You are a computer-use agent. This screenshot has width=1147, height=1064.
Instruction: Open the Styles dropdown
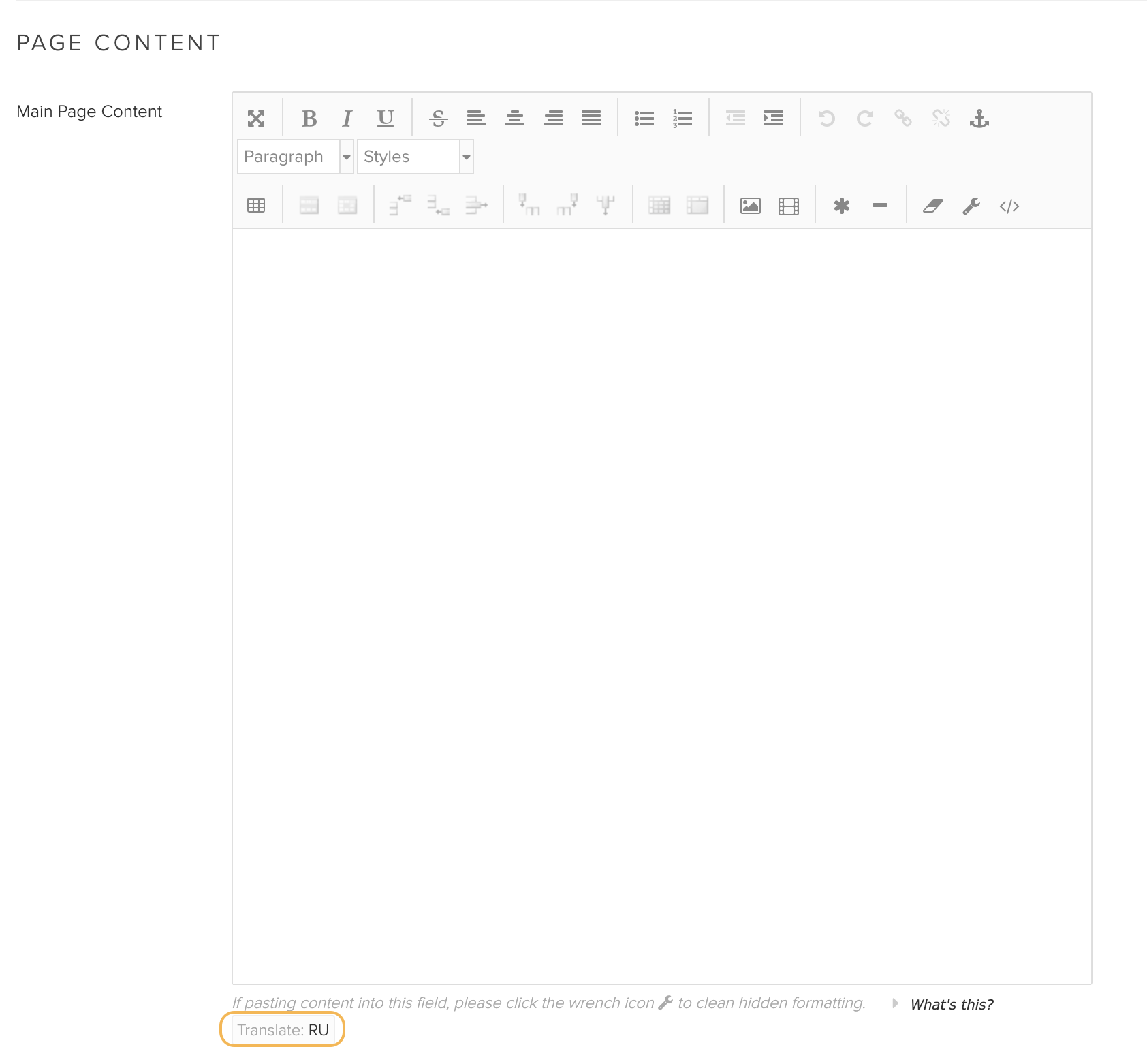point(415,157)
